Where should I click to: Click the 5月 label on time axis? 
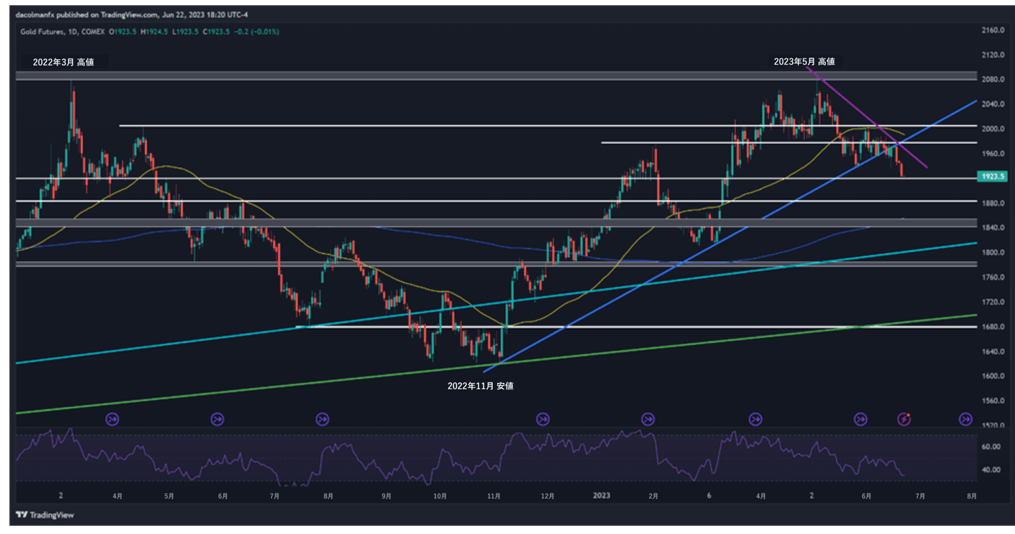point(168,496)
